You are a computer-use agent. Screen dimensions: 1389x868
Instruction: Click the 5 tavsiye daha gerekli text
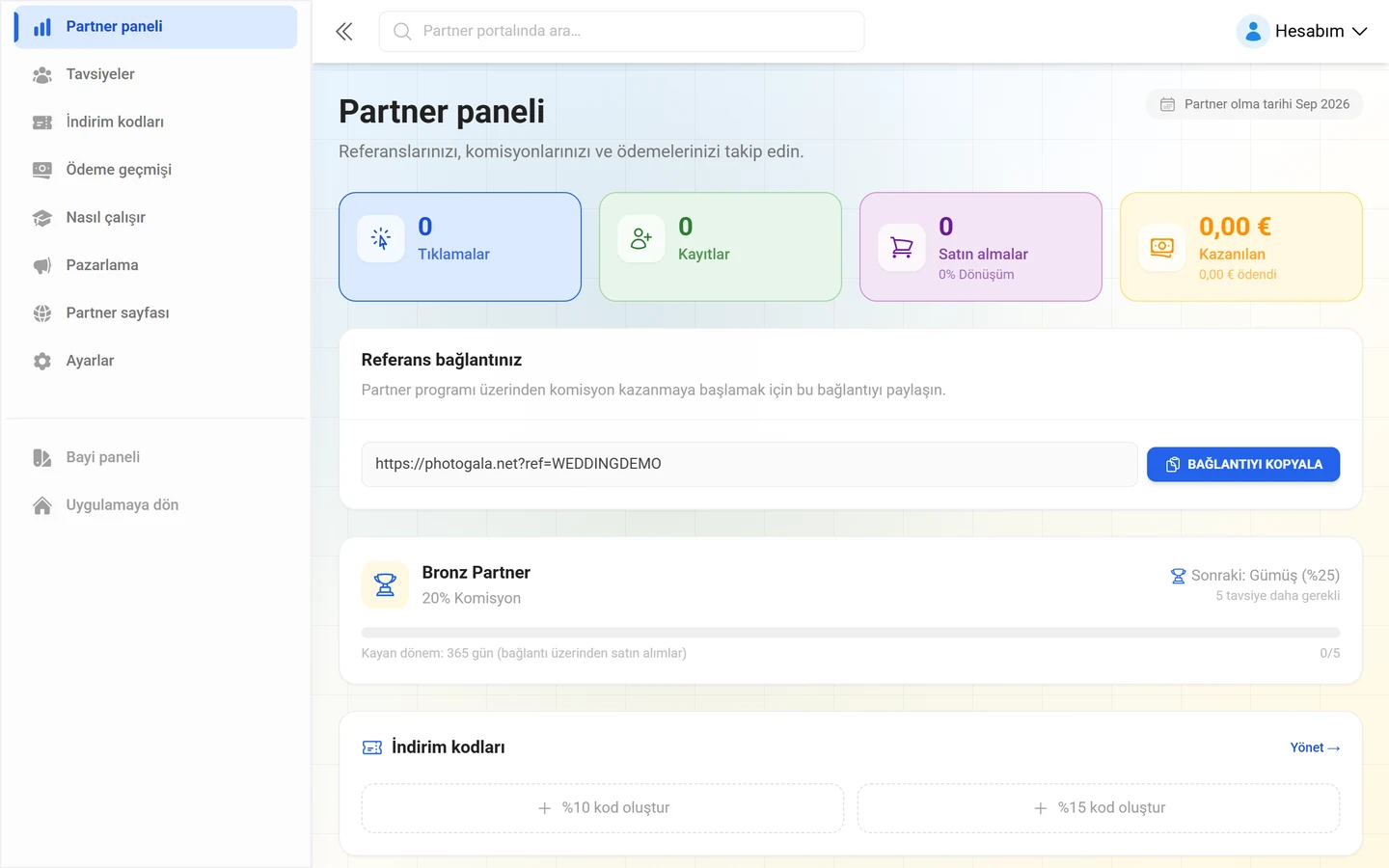click(1277, 596)
